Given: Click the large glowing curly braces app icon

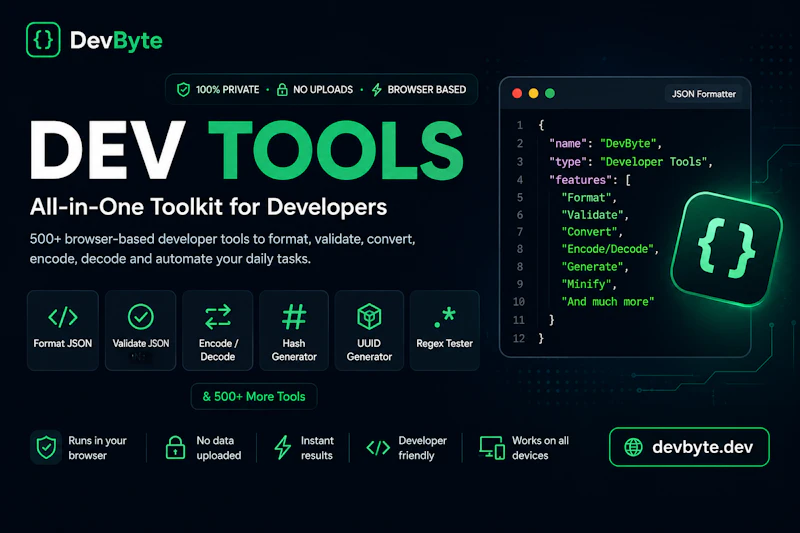Looking at the screenshot, I should pyautogui.click(x=727, y=249).
